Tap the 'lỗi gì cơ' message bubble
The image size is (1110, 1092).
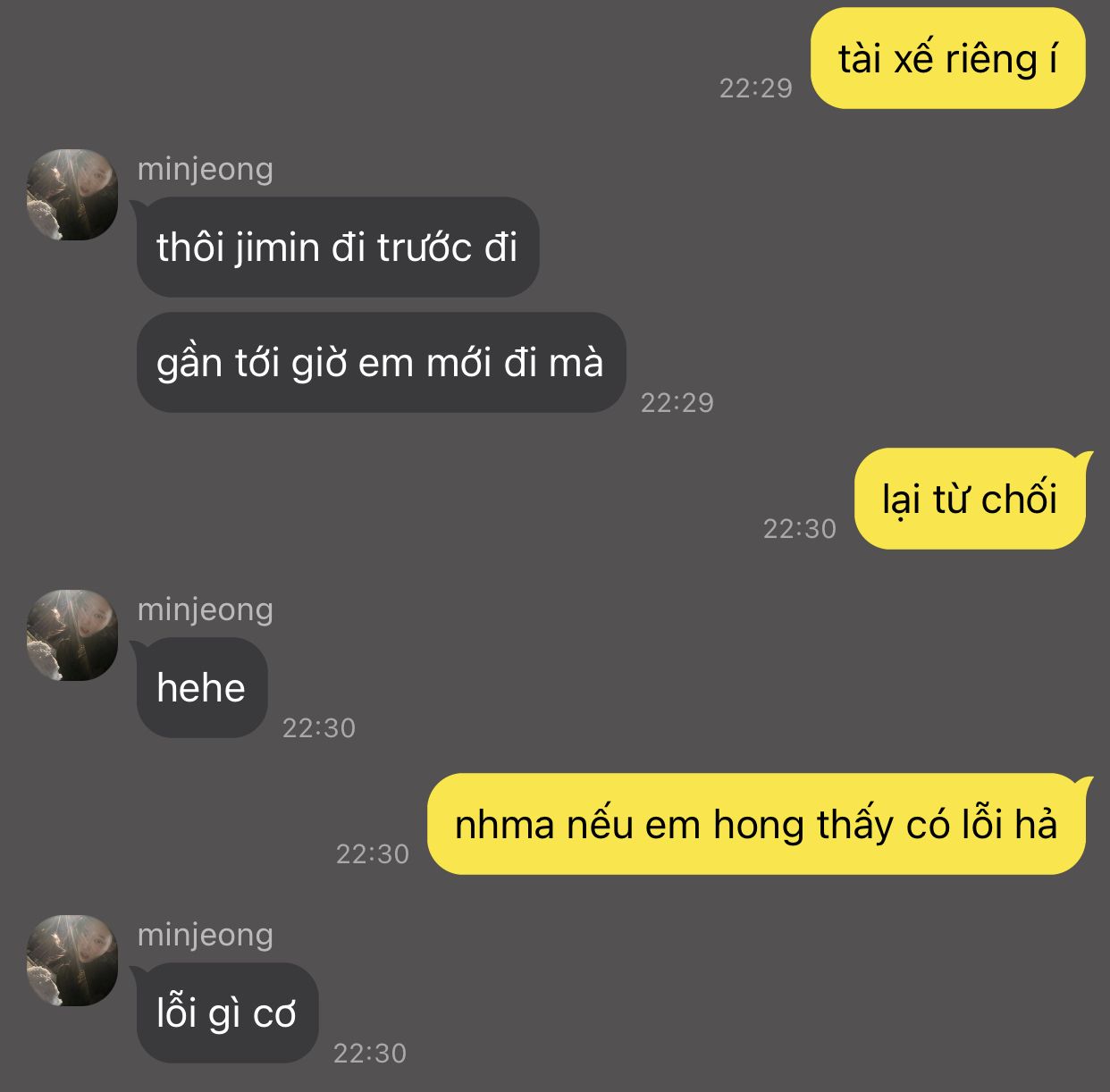coord(227,1012)
